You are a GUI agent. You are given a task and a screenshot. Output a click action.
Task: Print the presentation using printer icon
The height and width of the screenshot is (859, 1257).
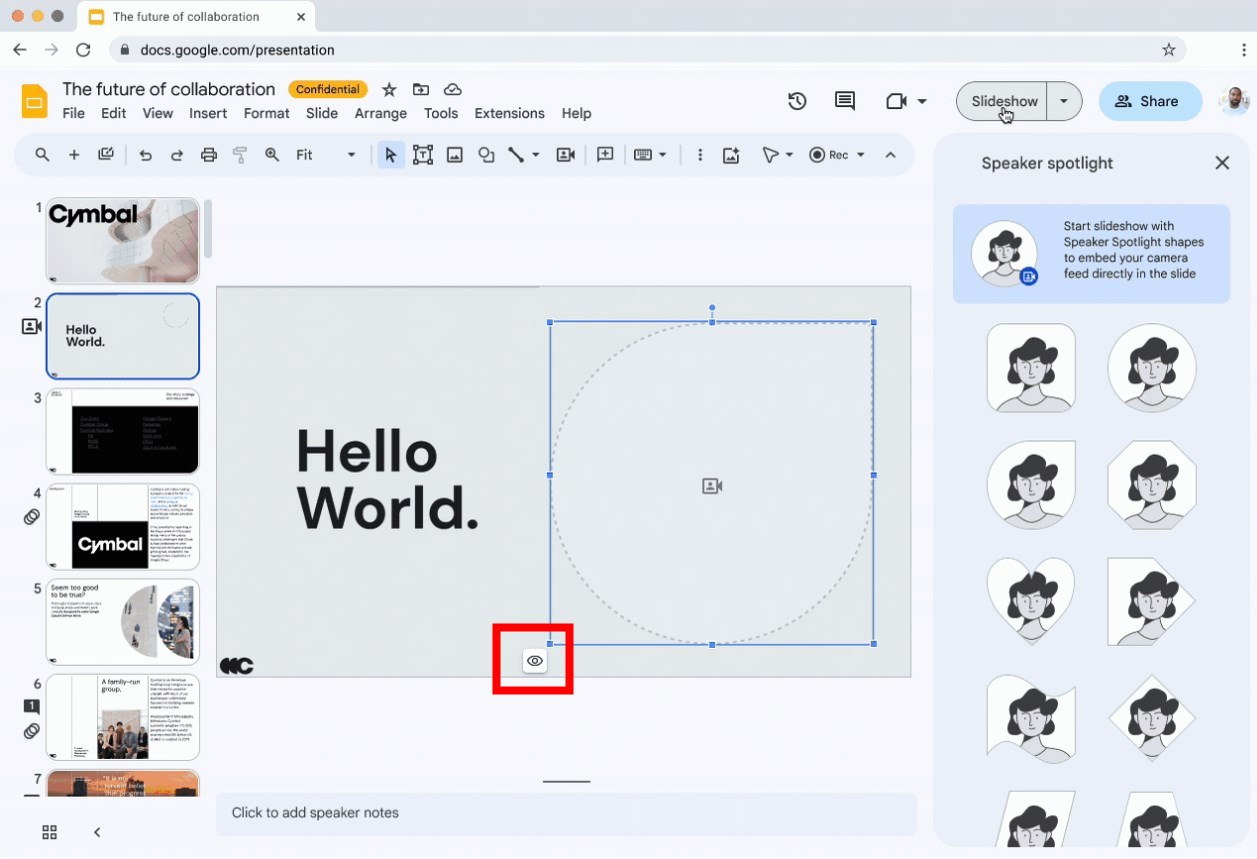tap(208, 155)
